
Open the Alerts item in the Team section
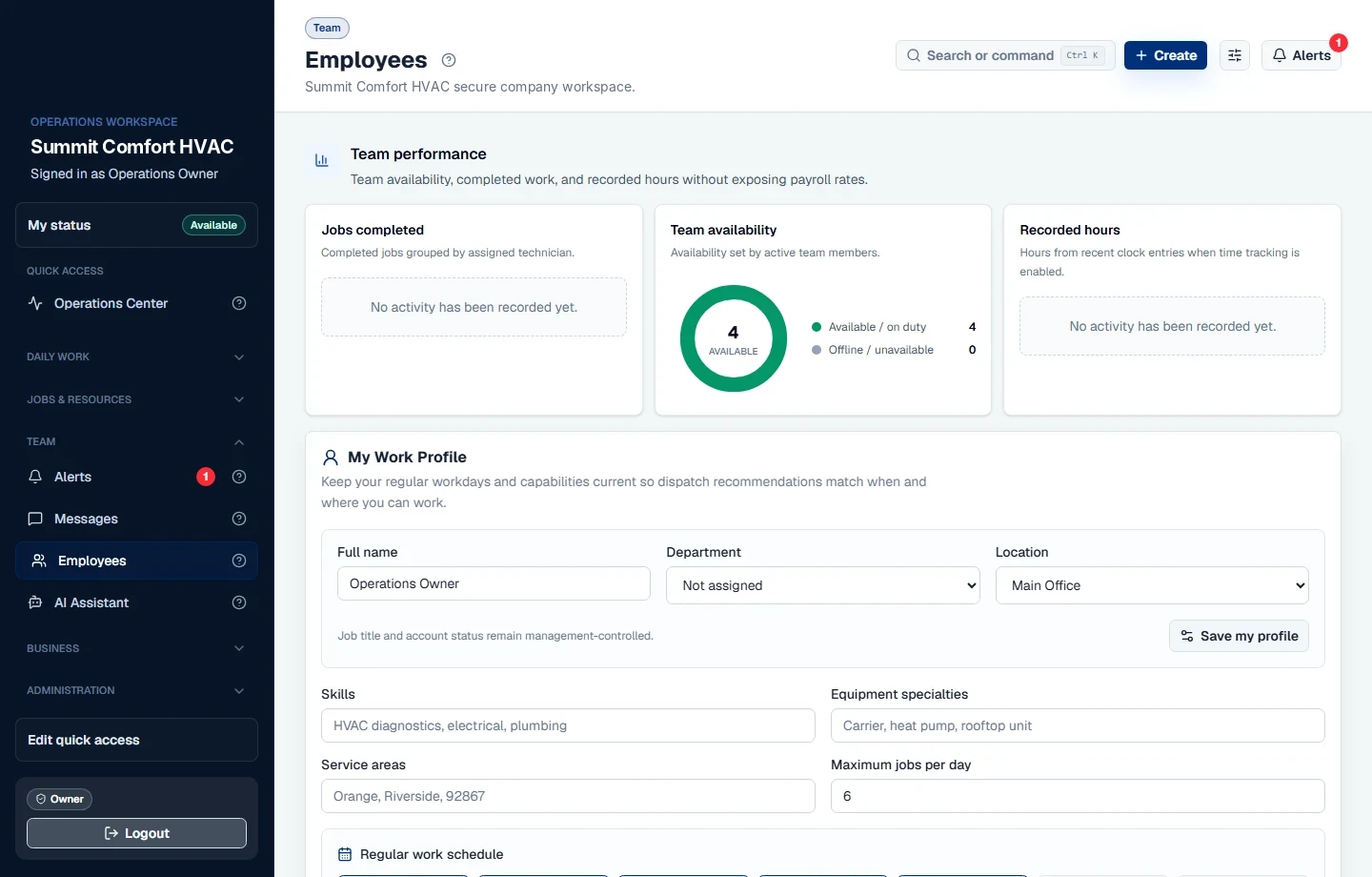point(72,477)
